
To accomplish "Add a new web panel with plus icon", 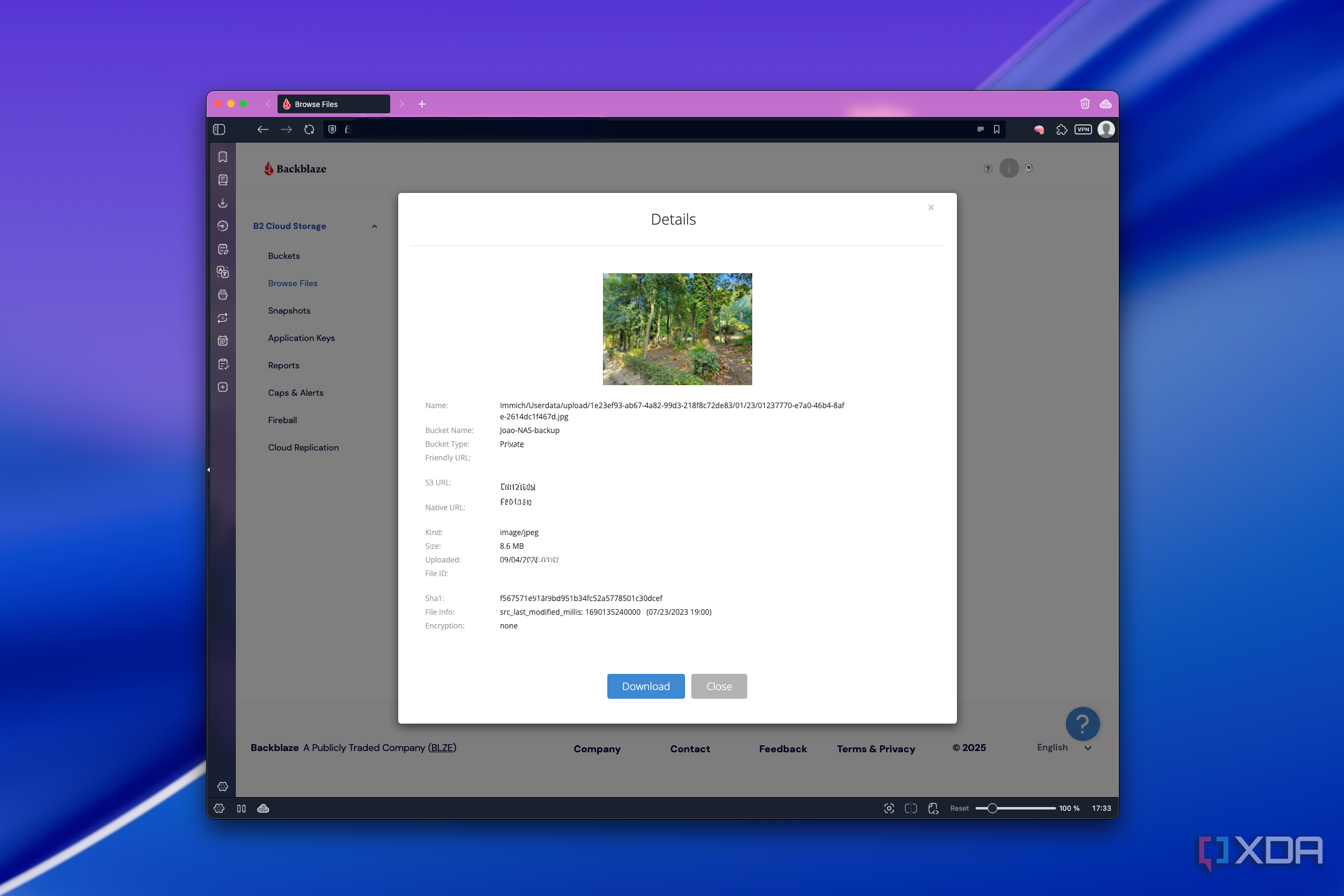I will 223,387.
